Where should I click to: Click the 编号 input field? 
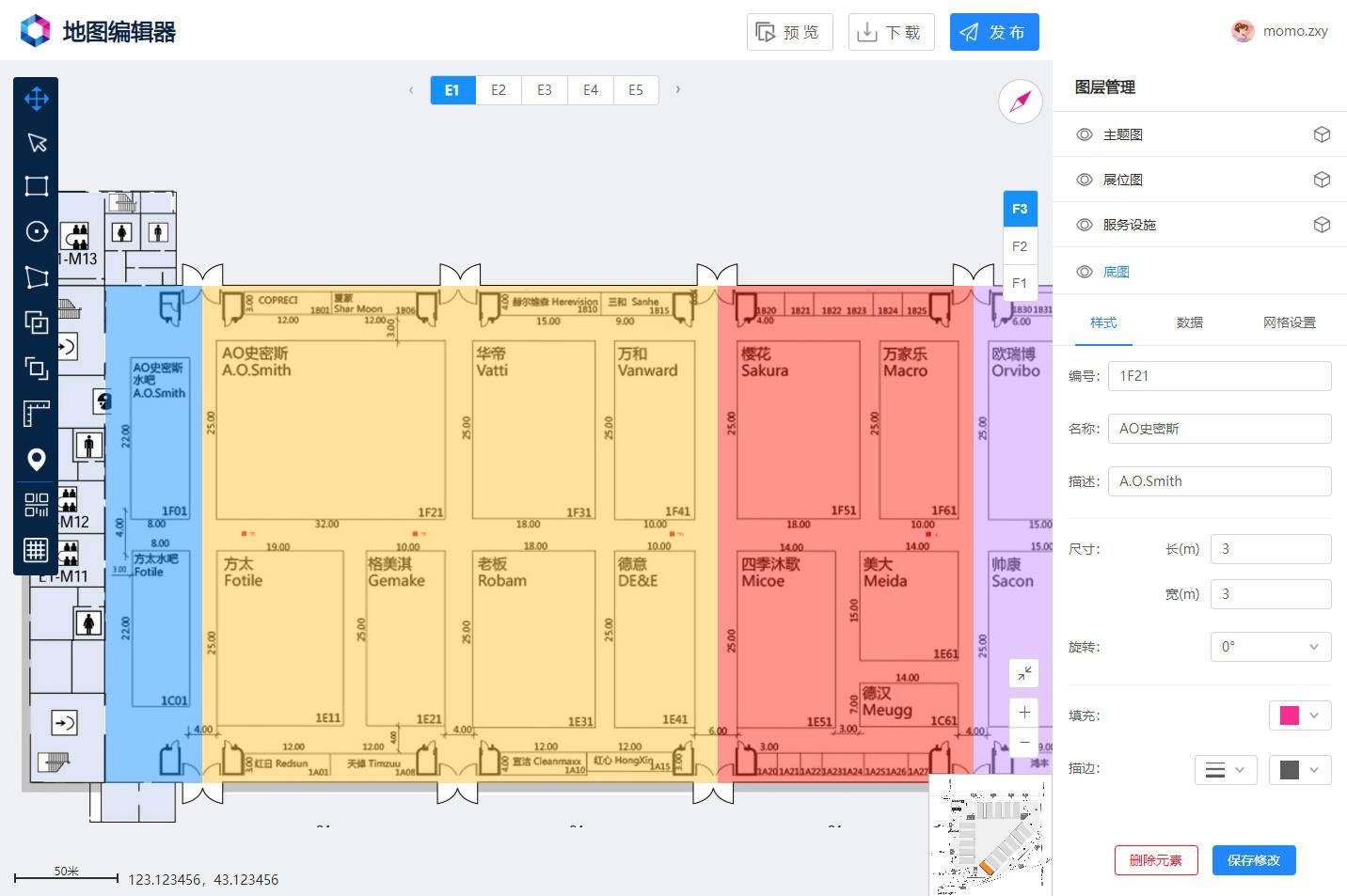click(1219, 376)
